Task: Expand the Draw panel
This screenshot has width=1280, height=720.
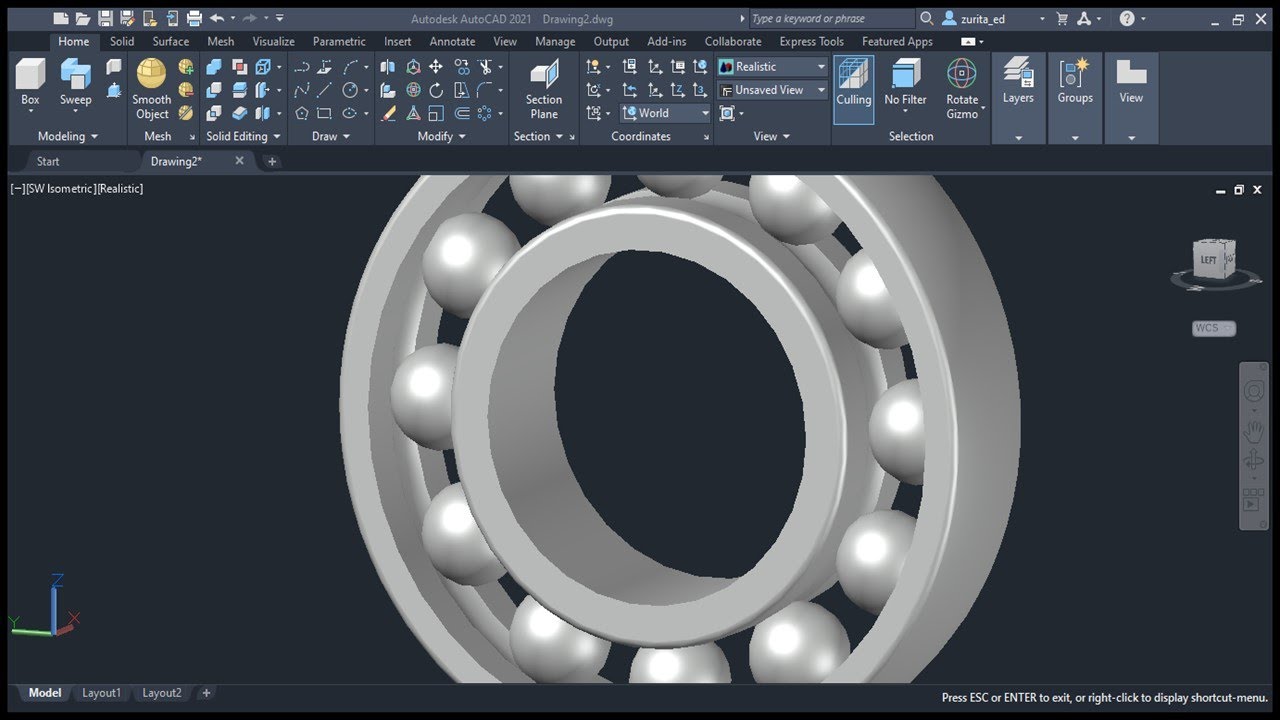Action: 331,136
